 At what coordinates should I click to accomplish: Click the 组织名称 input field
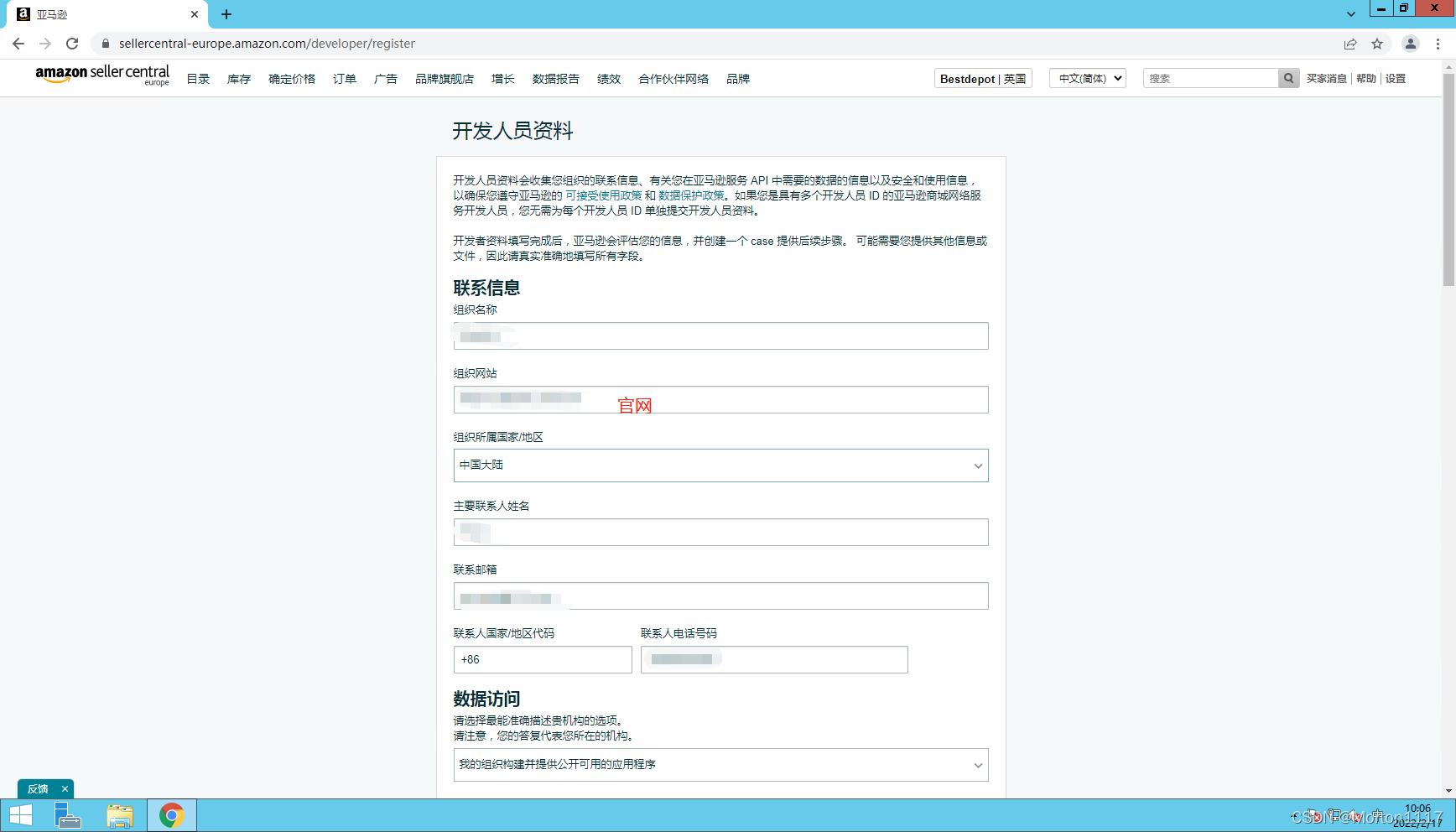(721, 336)
